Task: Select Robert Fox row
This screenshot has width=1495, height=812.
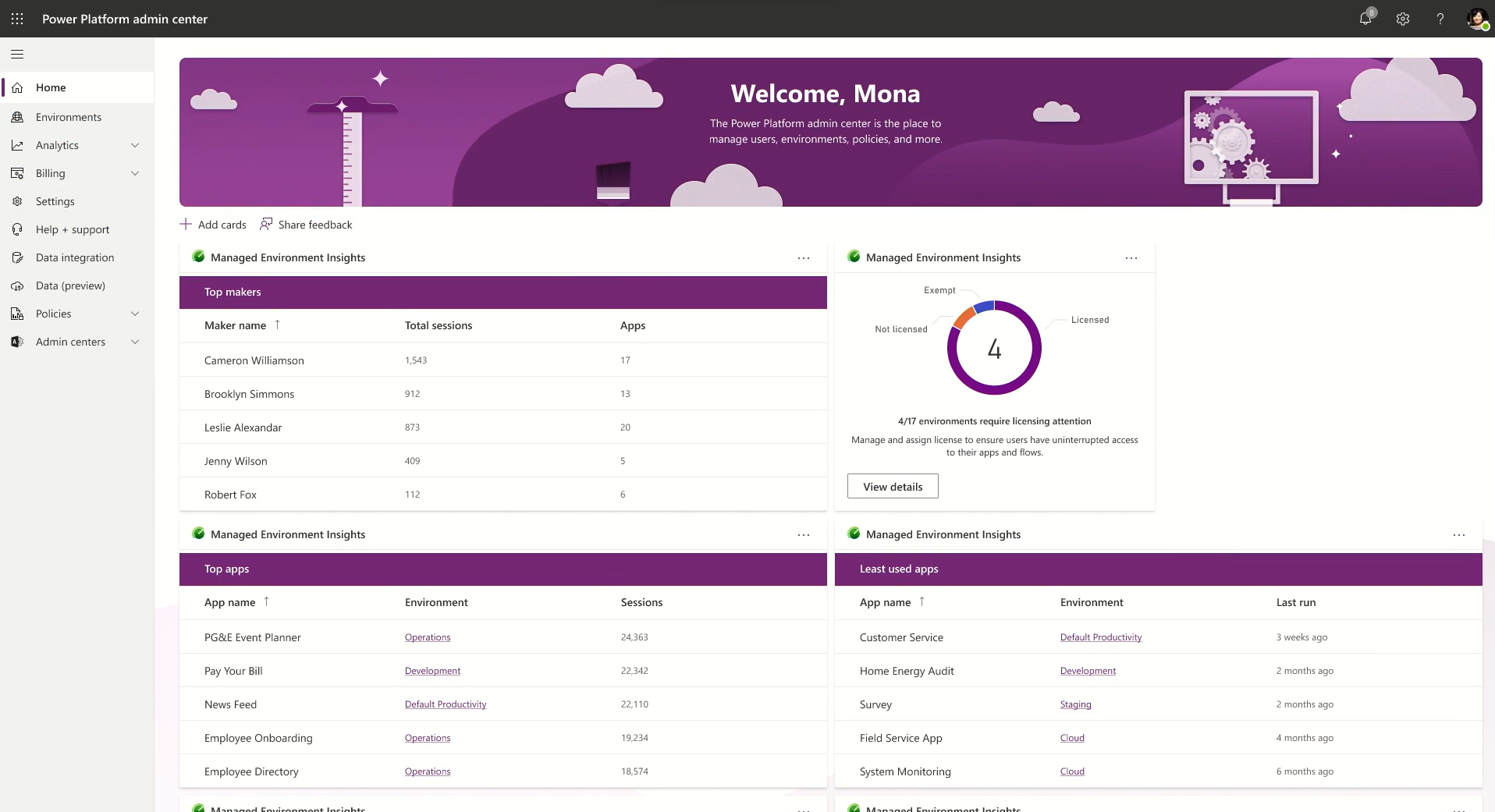Action: (x=503, y=495)
